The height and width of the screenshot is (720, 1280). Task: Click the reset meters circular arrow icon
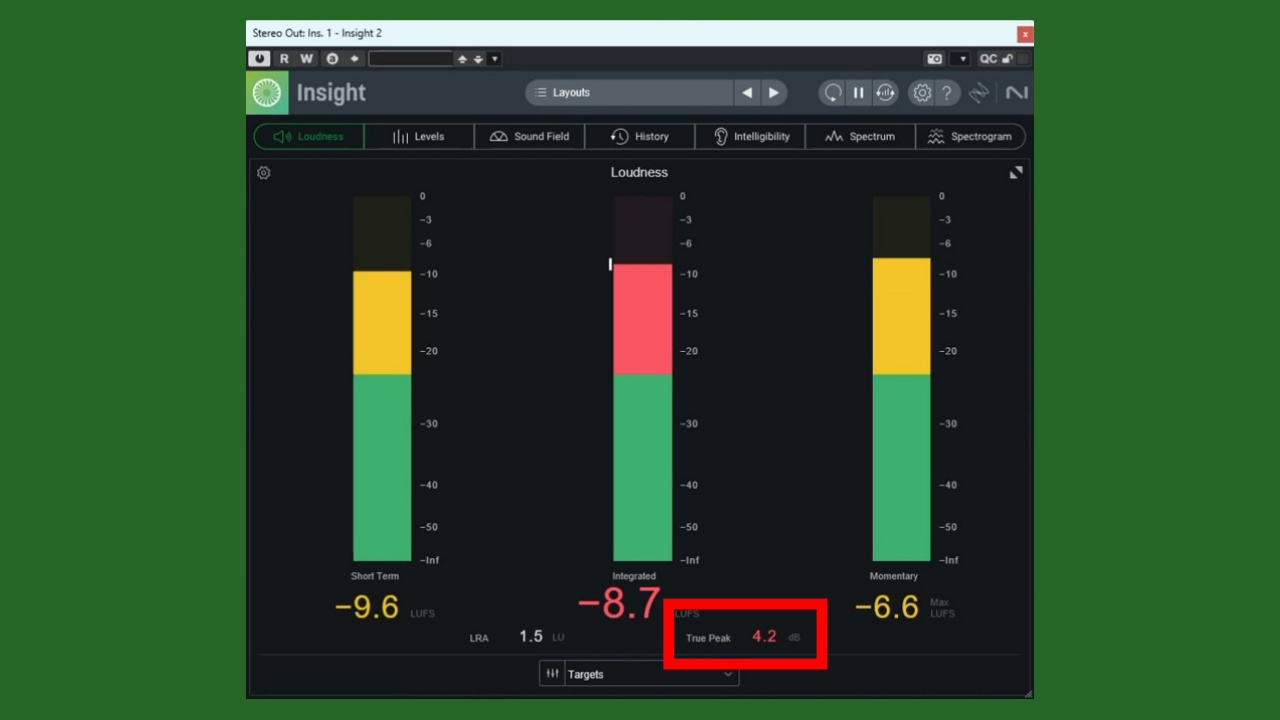(832, 93)
